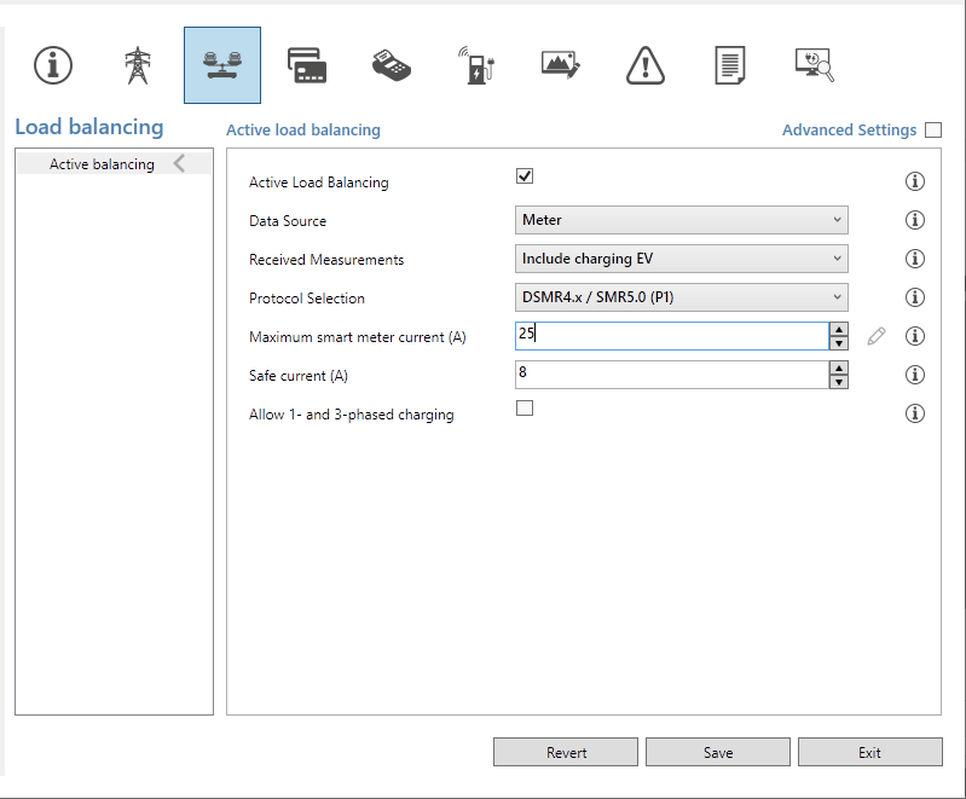Image resolution: width=966 pixels, height=799 pixels.
Task: Click the Save button
Action: coord(718,752)
